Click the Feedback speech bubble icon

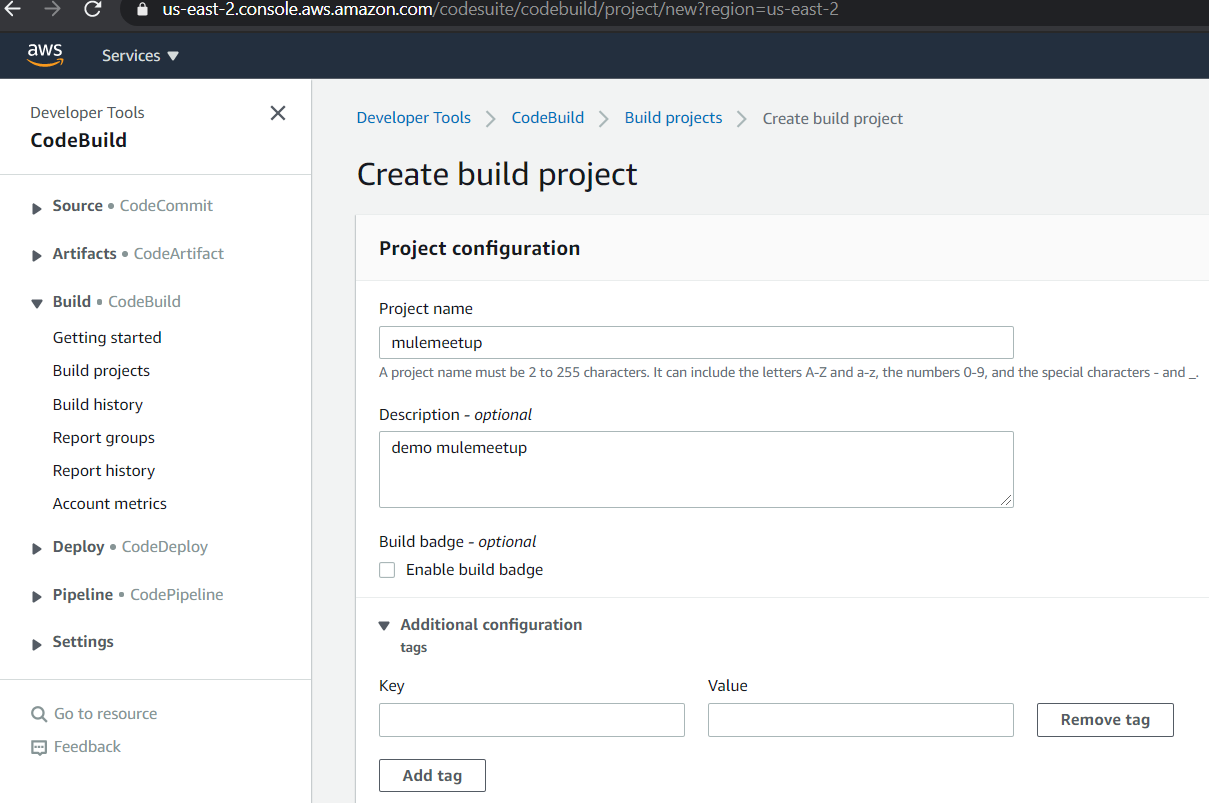pyautogui.click(x=39, y=747)
